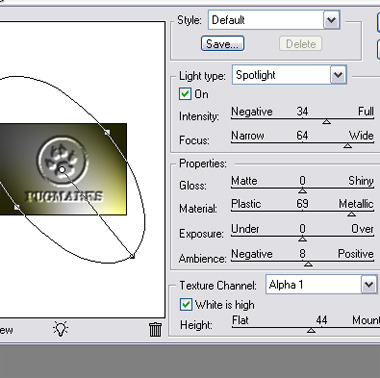Click the Focus value 64
Image resolution: width=380 pixels, height=378 pixels.
(x=302, y=135)
